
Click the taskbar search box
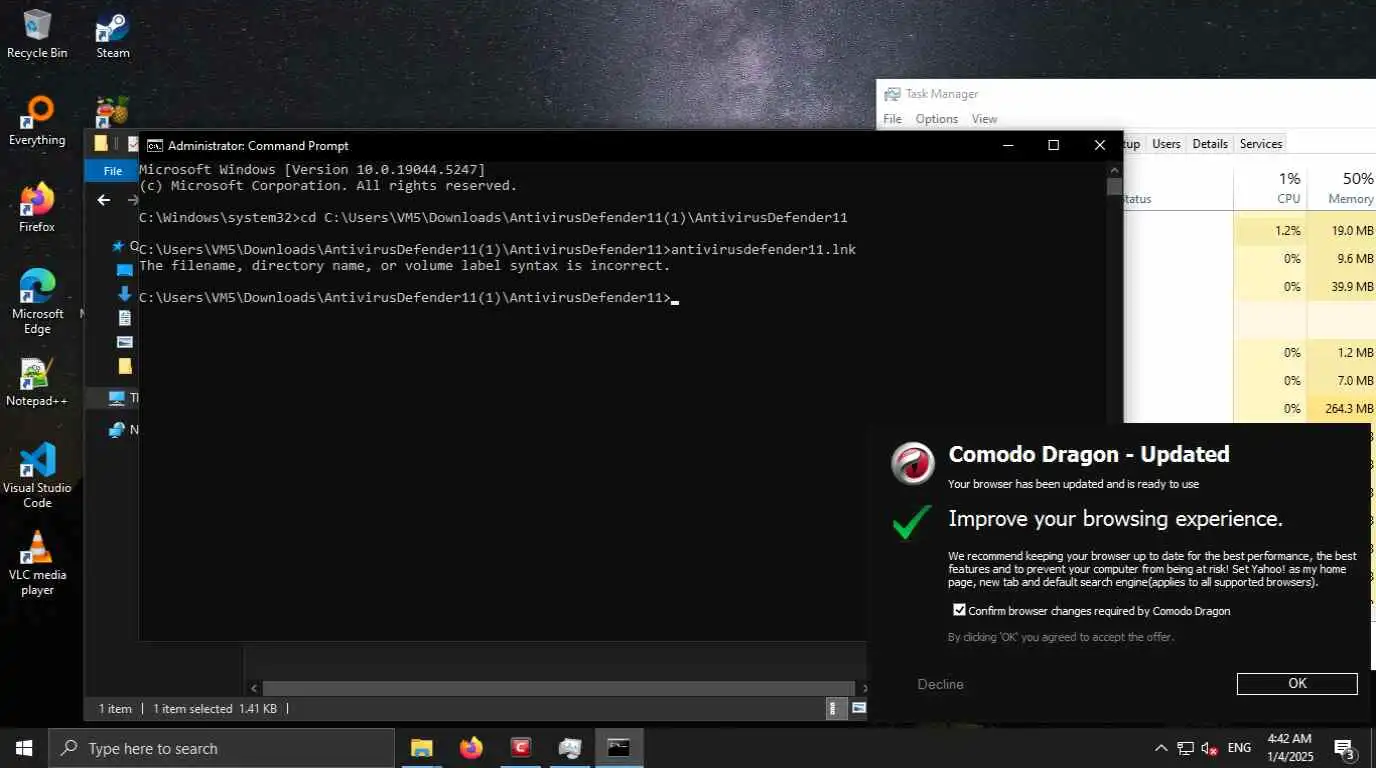(221, 748)
